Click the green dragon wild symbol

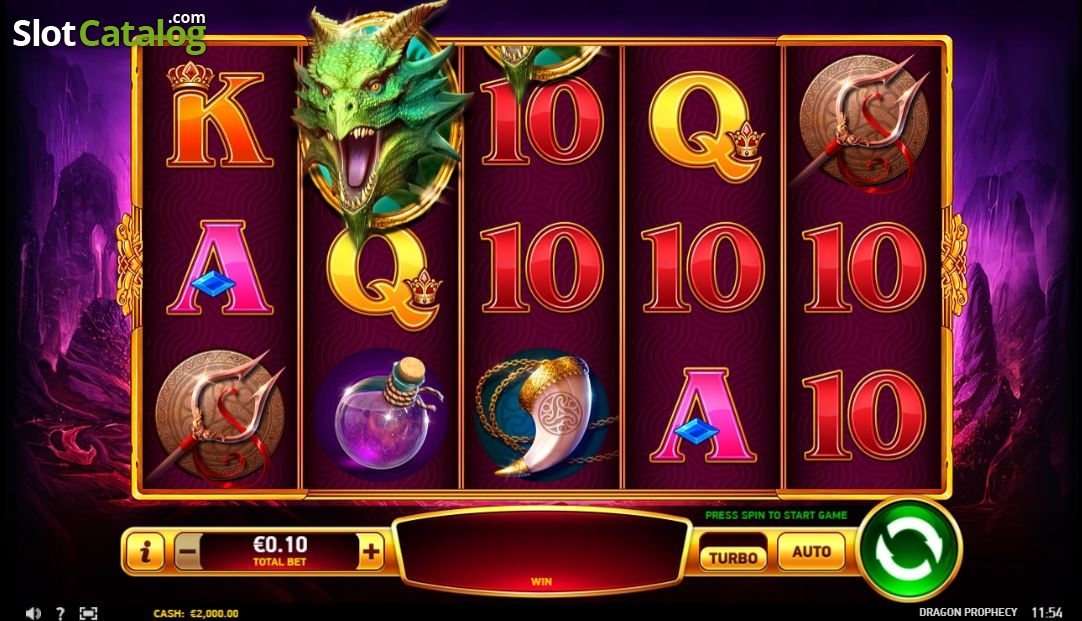(x=378, y=117)
